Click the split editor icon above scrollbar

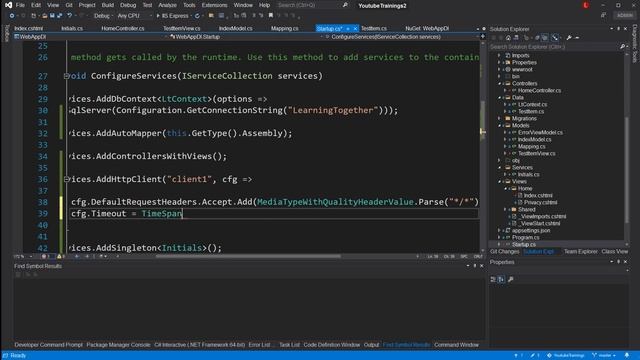[x=482, y=37]
